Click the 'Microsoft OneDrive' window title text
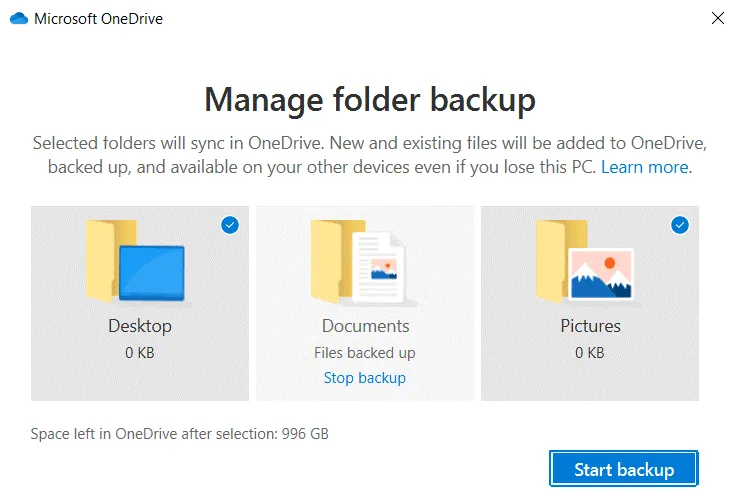 pos(98,18)
